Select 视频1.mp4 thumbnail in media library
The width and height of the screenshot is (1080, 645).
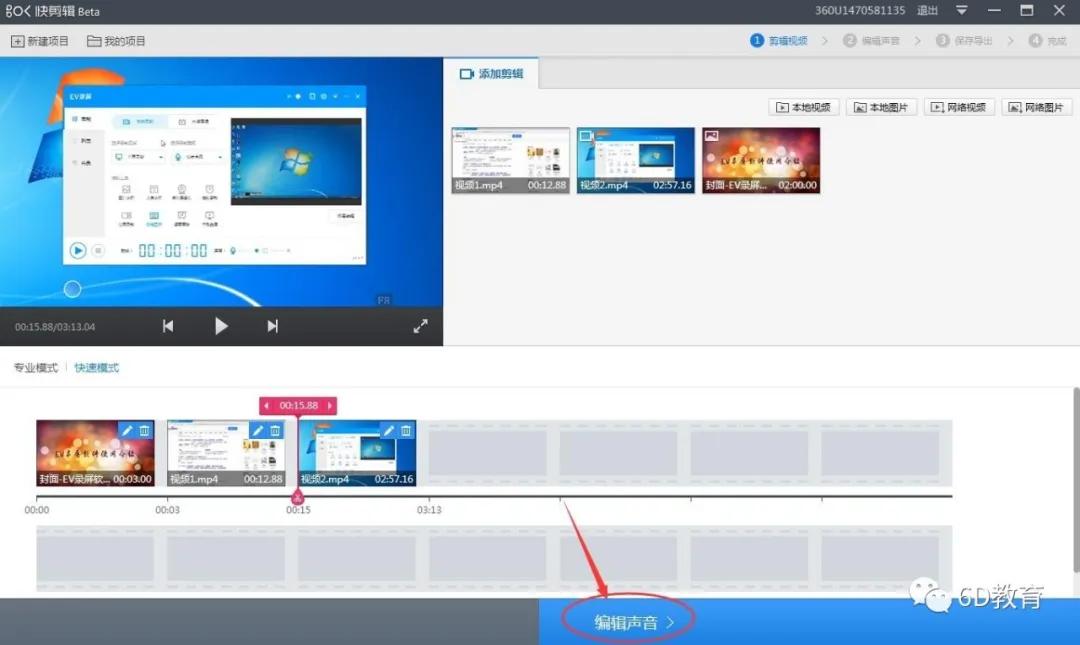510,160
